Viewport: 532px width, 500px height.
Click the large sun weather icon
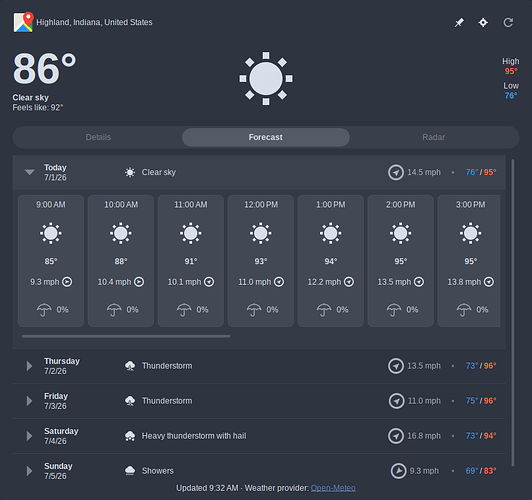pos(266,79)
